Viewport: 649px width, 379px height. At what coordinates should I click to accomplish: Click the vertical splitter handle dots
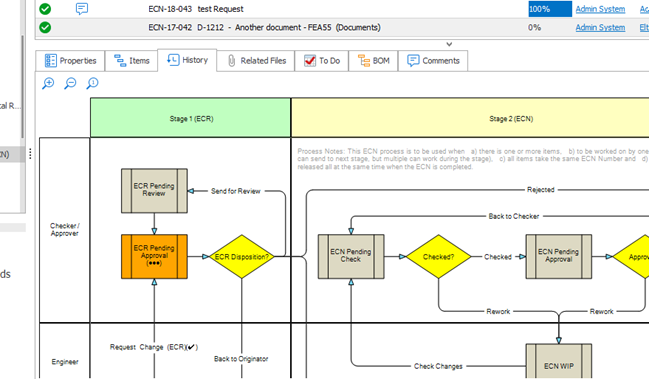click(30, 154)
